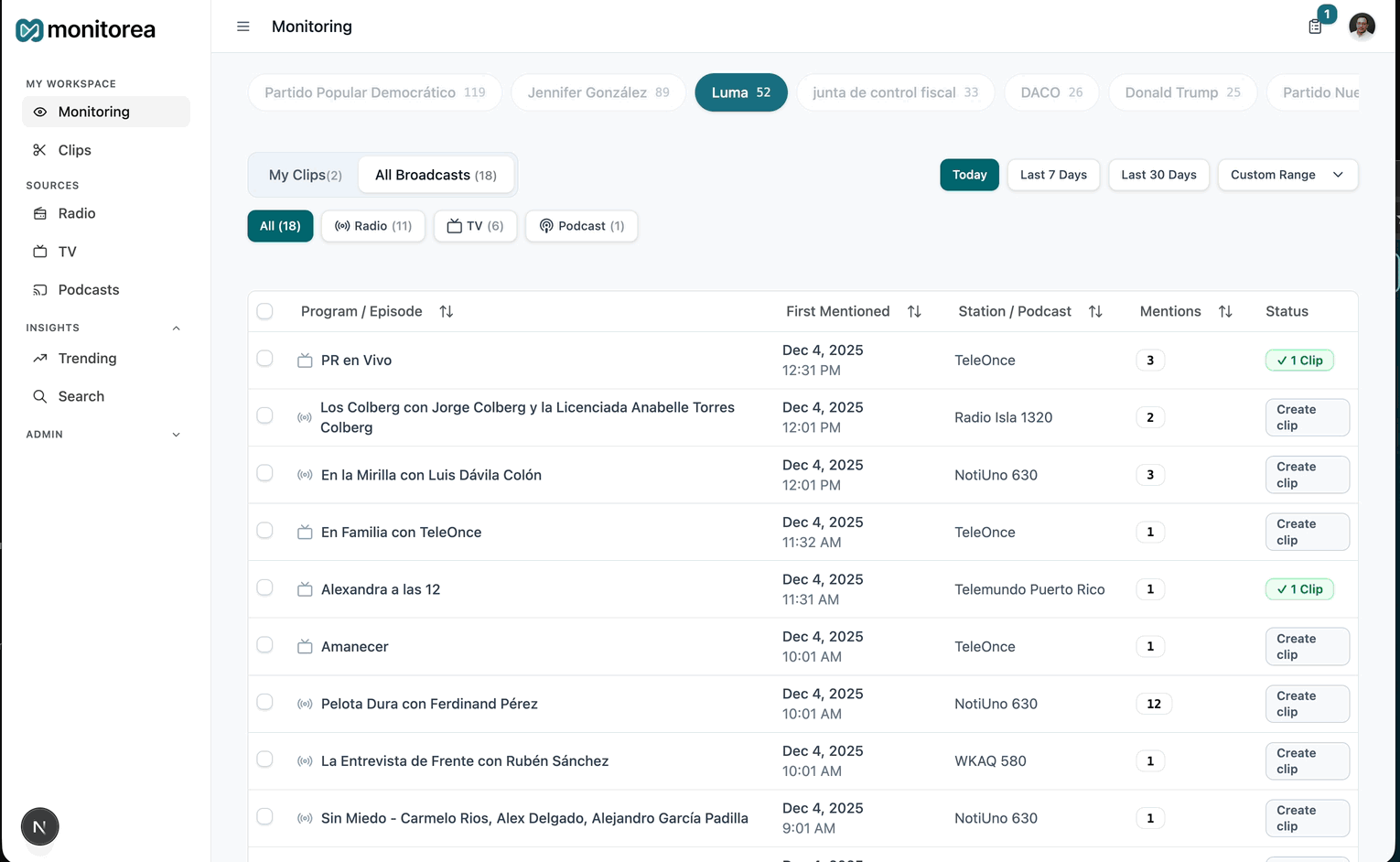The height and width of the screenshot is (862, 1400).
Task: Select the Last 7 Days button
Action: pyautogui.click(x=1053, y=175)
